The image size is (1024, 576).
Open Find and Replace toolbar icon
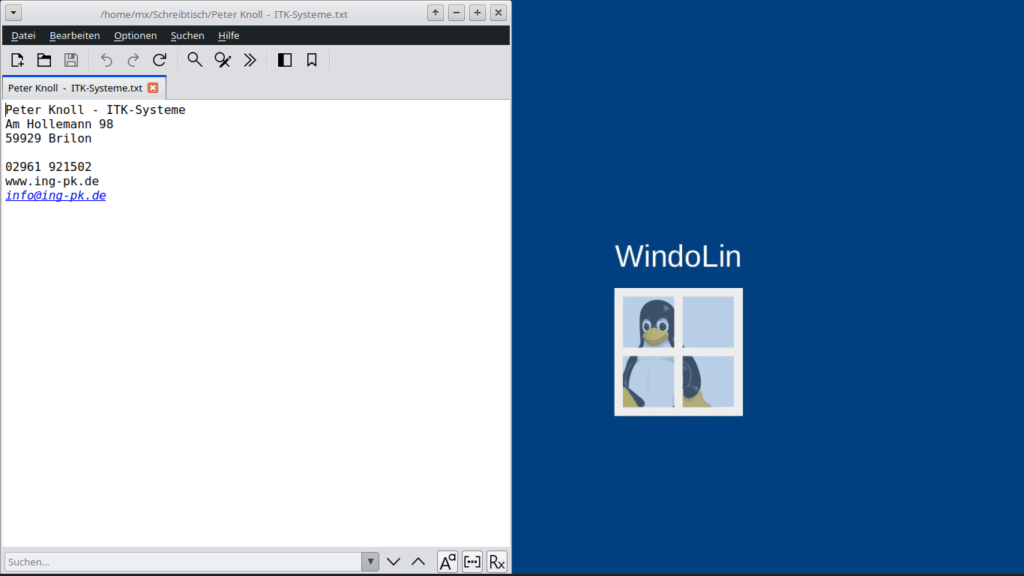tap(223, 60)
